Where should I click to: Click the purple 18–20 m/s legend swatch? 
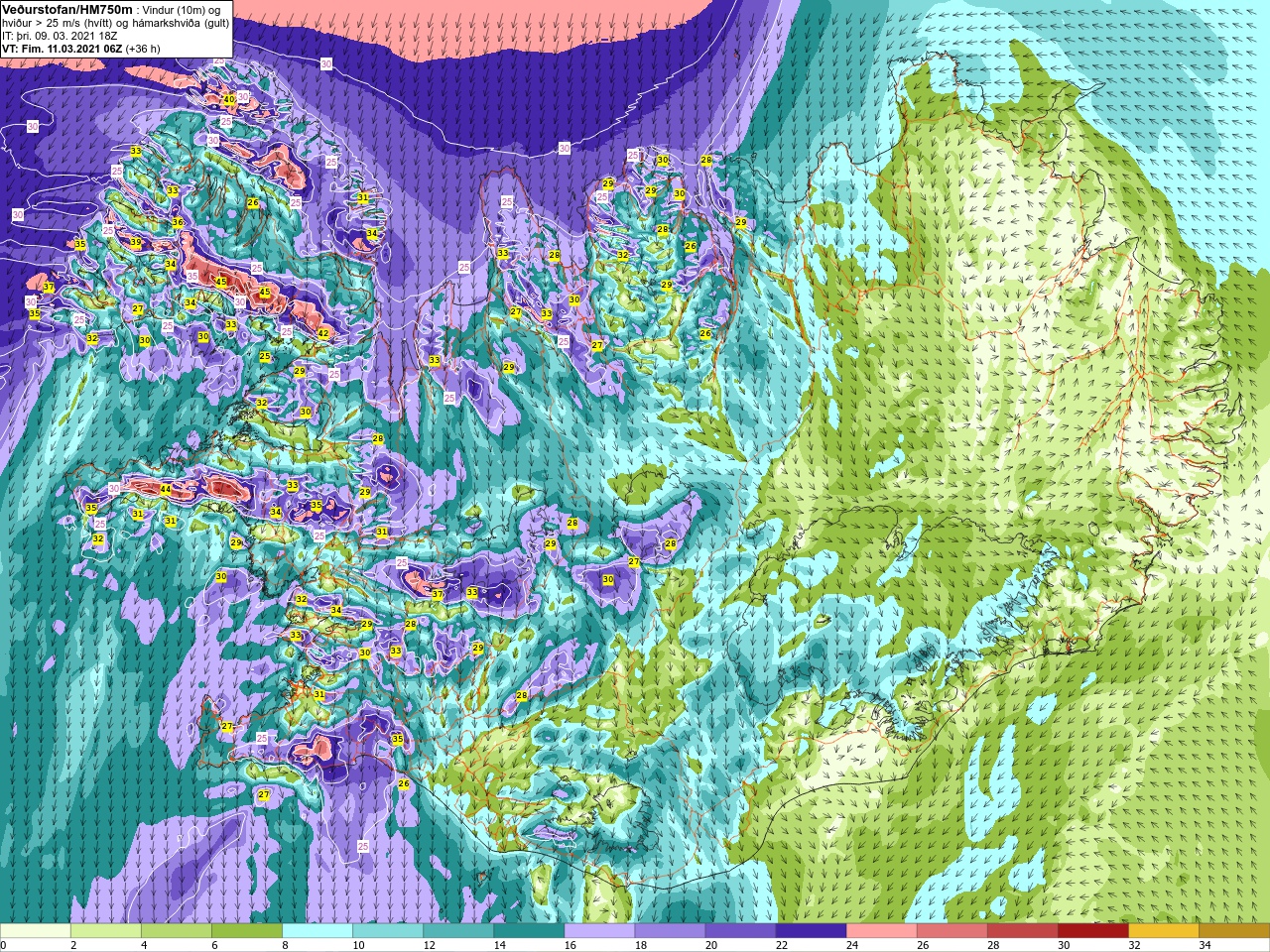pyautogui.click(x=670, y=931)
